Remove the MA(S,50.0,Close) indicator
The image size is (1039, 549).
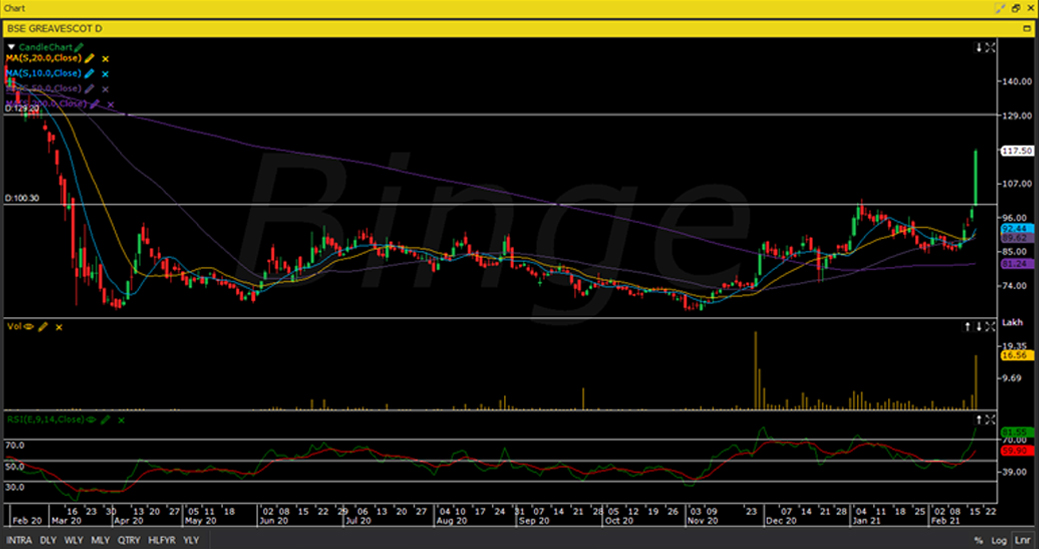point(105,89)
